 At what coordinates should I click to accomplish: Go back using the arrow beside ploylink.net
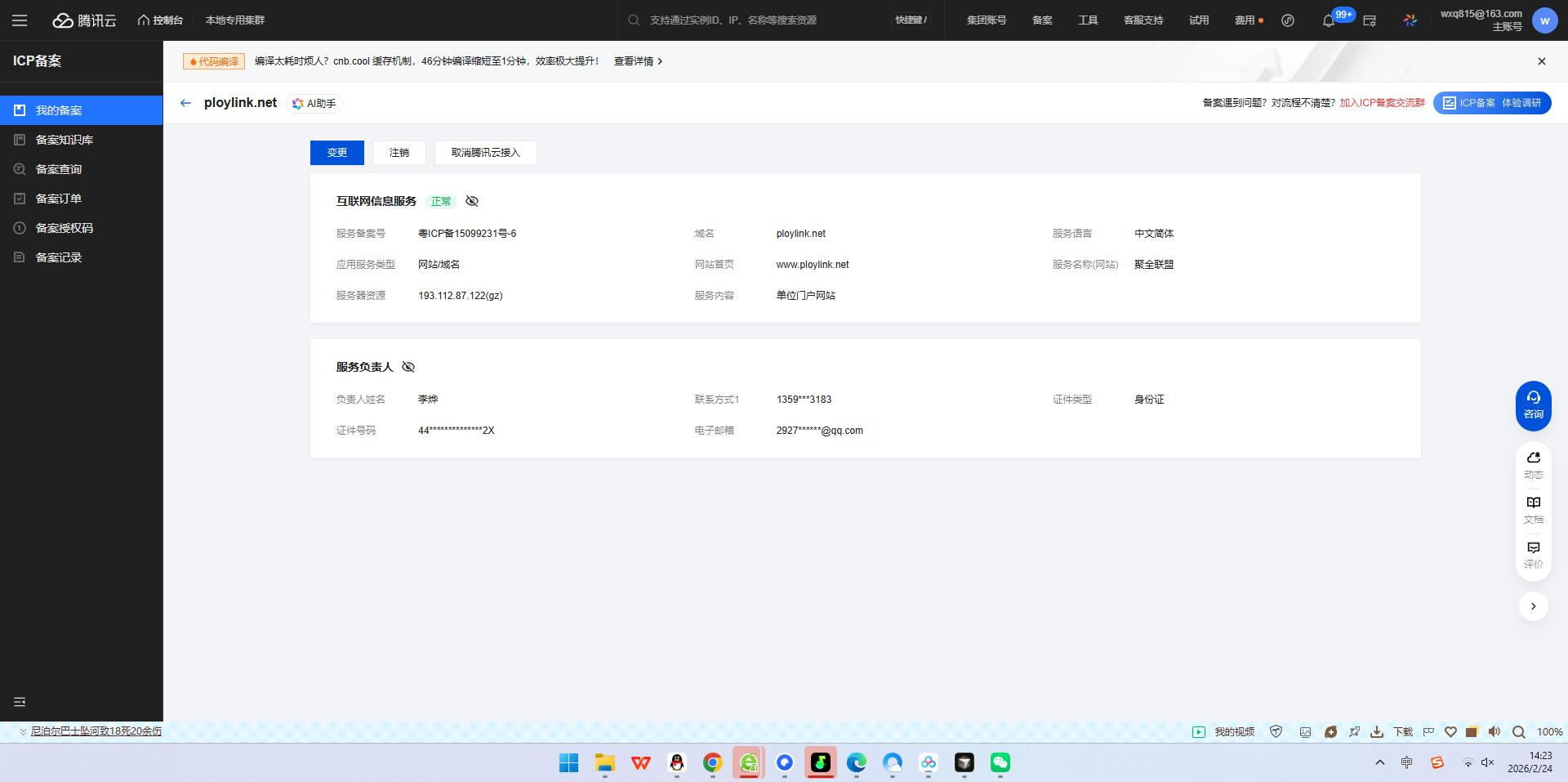[185, 103]
